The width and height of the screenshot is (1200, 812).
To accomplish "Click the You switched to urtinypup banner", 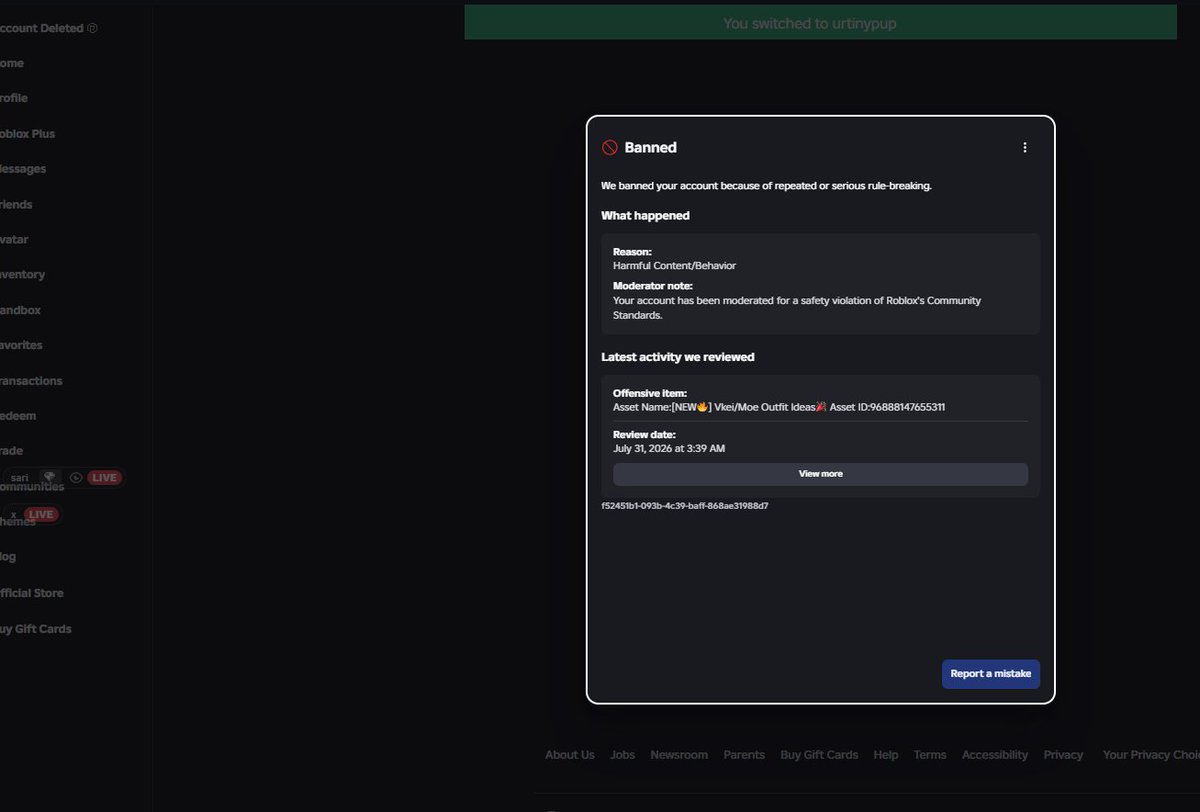I will click(x=820, y=23).
